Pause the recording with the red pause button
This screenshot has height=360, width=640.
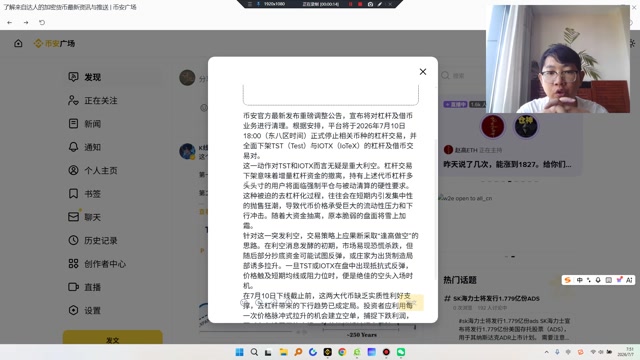click(350, 4)
